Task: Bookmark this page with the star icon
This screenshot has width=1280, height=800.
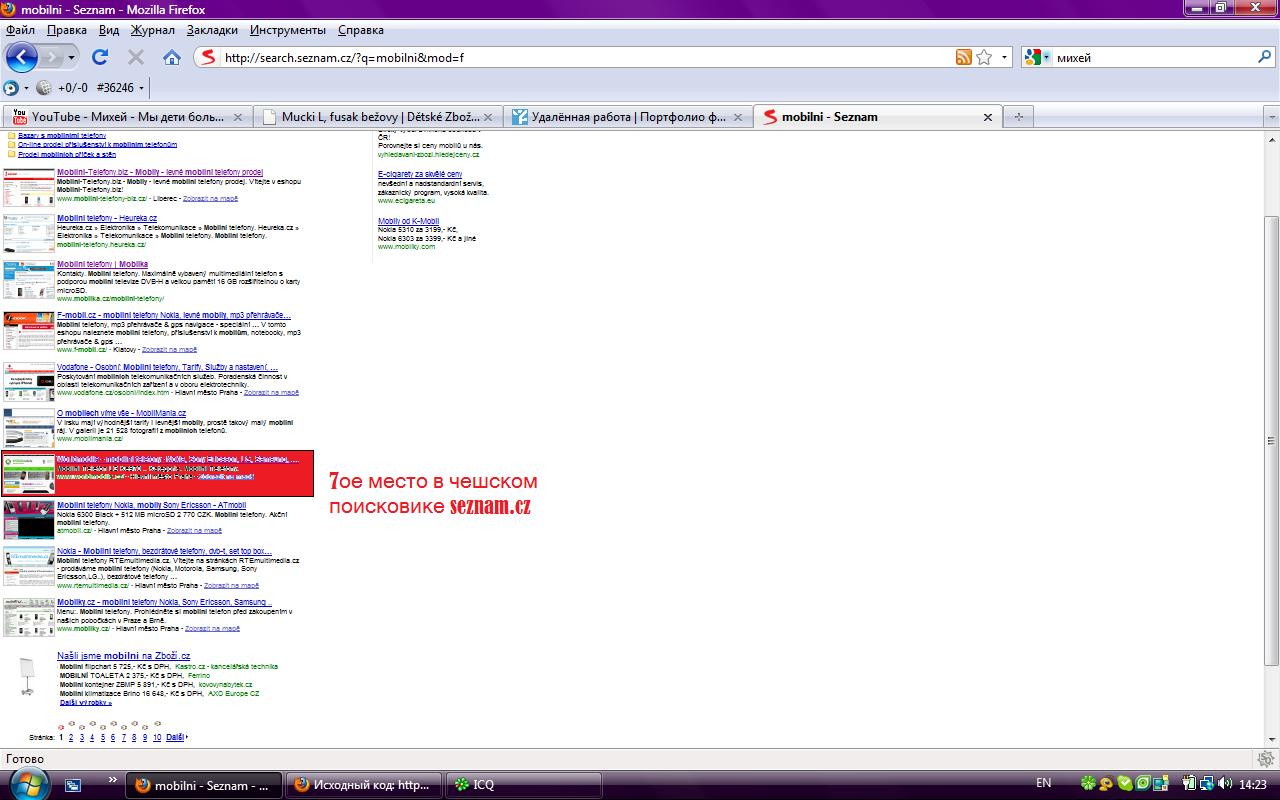Action: (984, 57)
